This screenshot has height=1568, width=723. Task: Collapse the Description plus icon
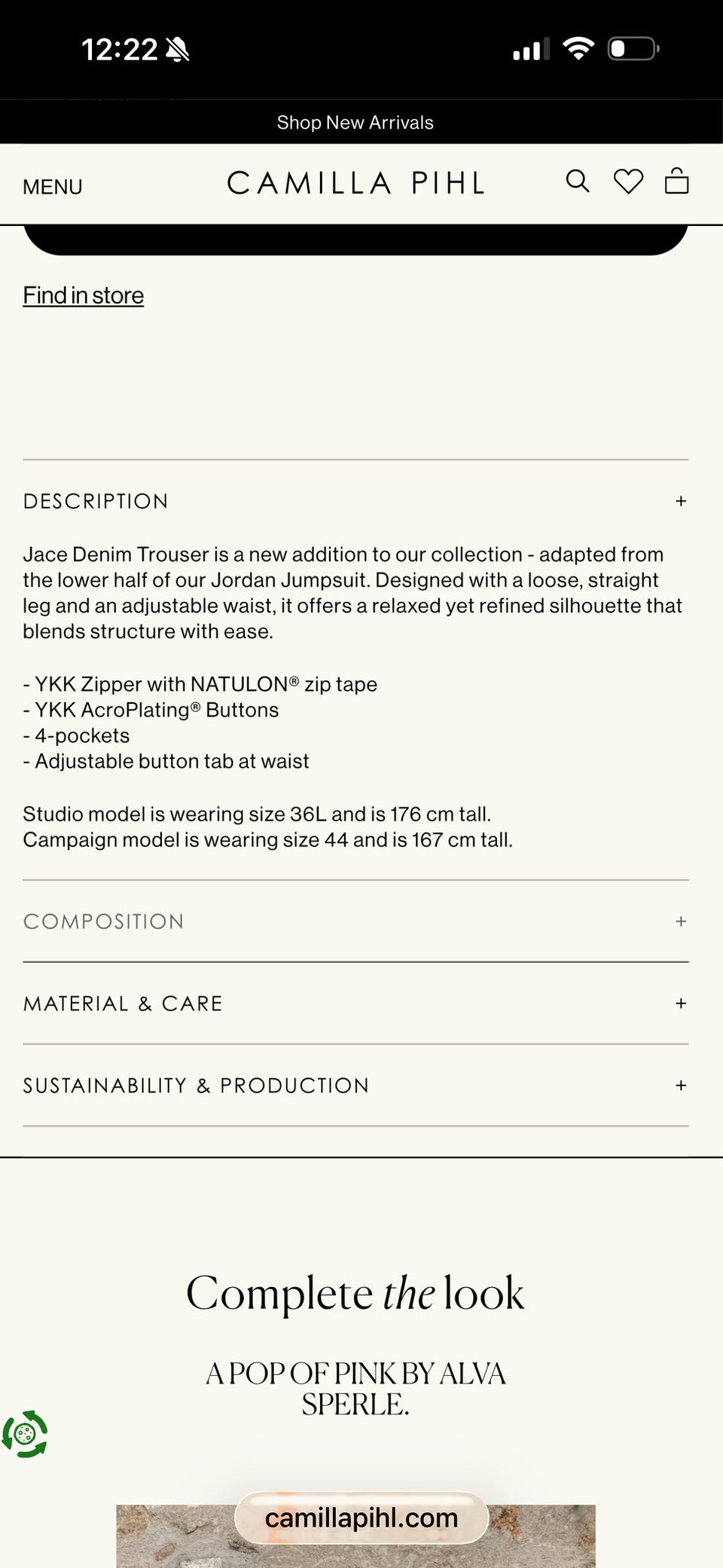click(681, 501)
